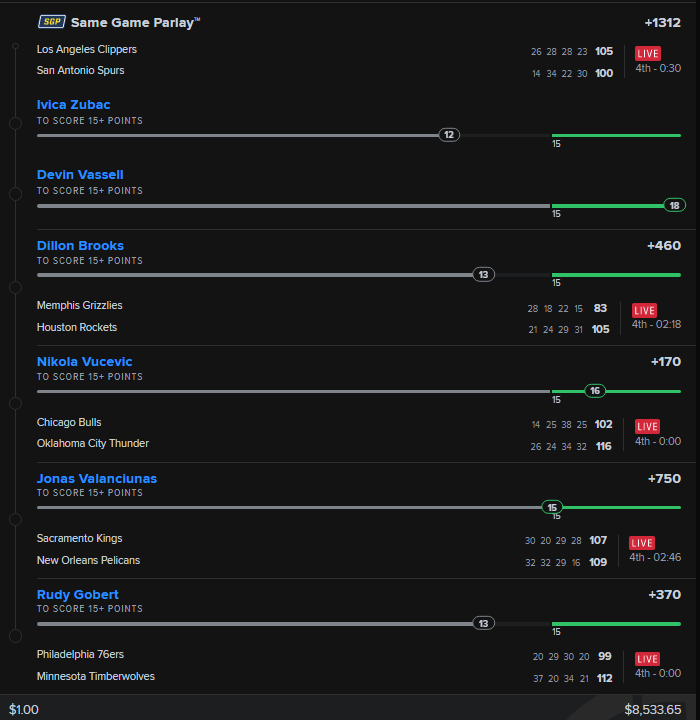Click San Antonio Spurs team name
The width and height of the screenshot is (700, 720).
coord(80,70)
